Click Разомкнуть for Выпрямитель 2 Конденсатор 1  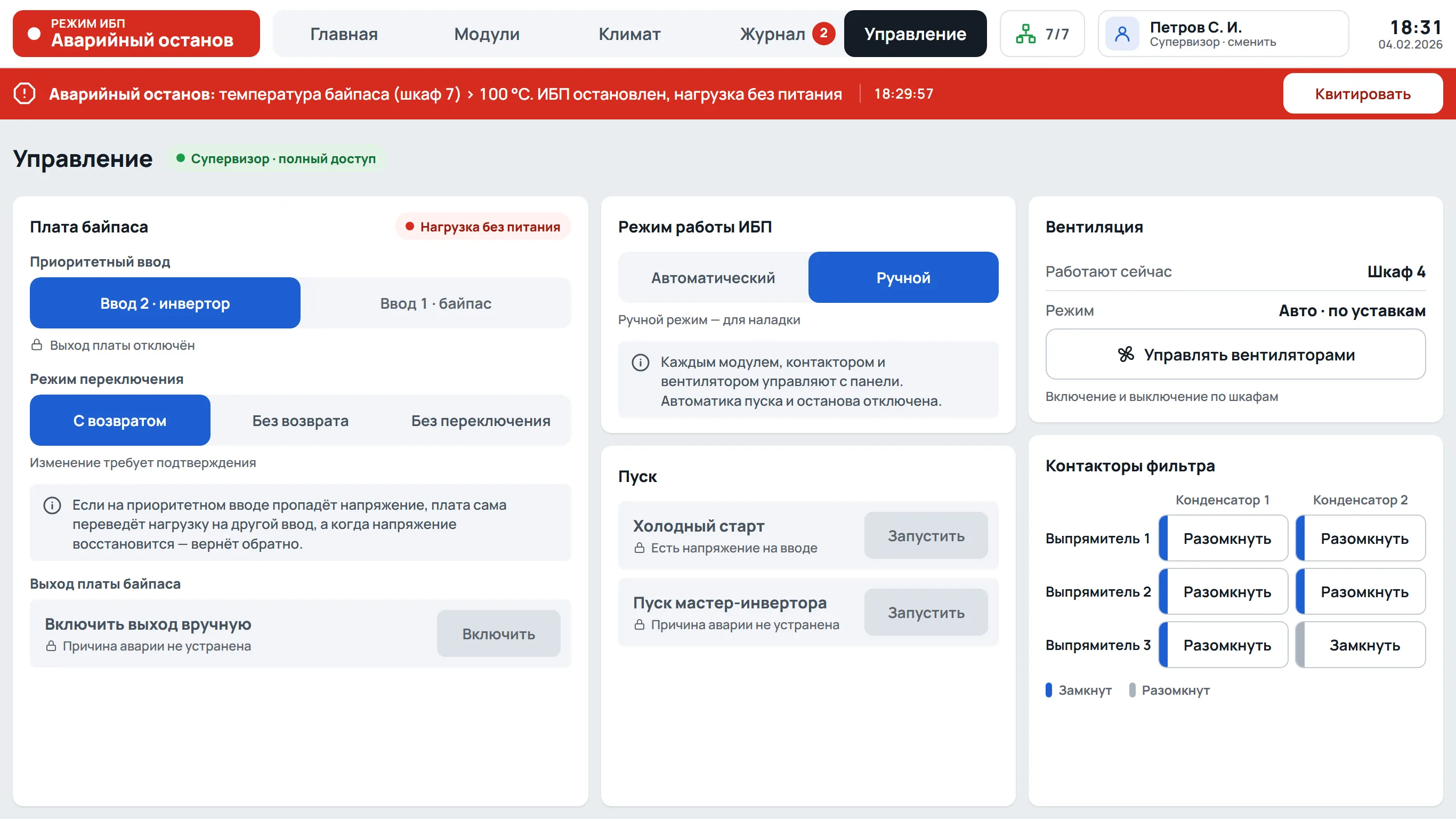[1223, 591]
